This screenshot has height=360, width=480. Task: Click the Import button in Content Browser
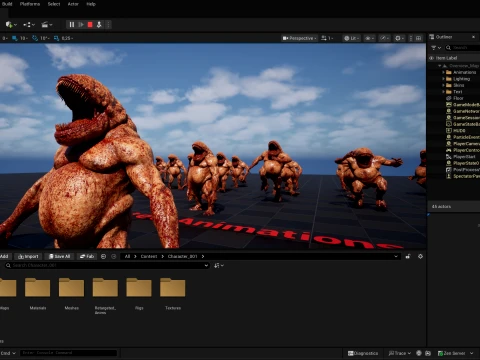pyautogui.click(x=29, y=256)
